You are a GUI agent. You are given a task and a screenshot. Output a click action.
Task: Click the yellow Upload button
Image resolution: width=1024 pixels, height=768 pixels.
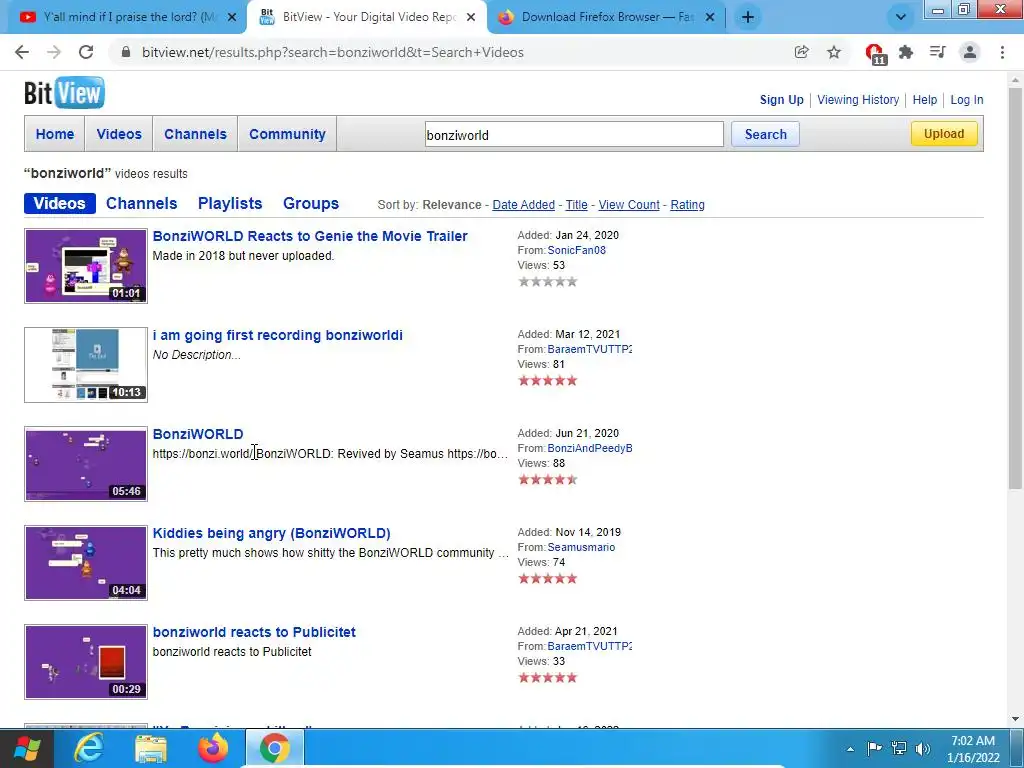coord(944,134)
